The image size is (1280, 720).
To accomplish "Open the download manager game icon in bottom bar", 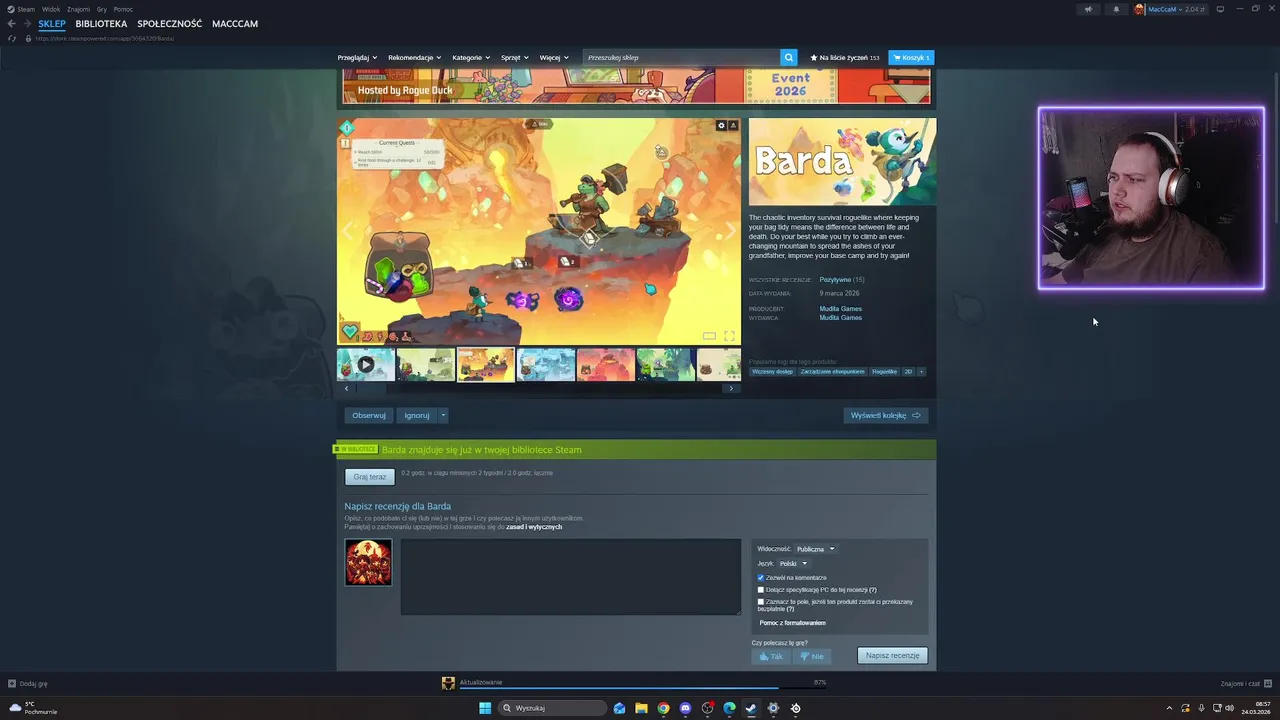I will click(448, 683).
